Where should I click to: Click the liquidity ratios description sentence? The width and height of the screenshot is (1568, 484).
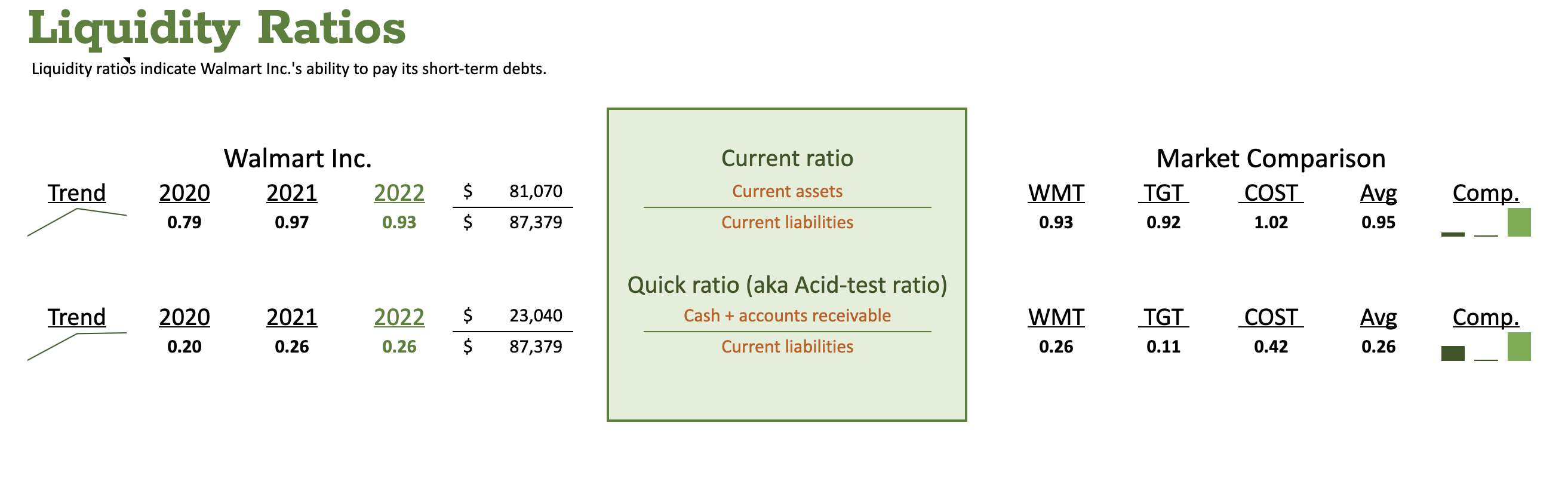click(x=289, y=69)
